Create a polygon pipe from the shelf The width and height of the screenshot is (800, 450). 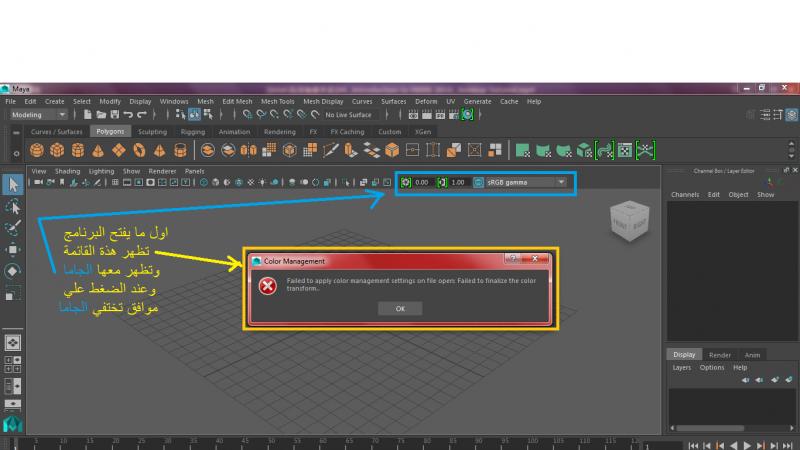coord(180,150)
